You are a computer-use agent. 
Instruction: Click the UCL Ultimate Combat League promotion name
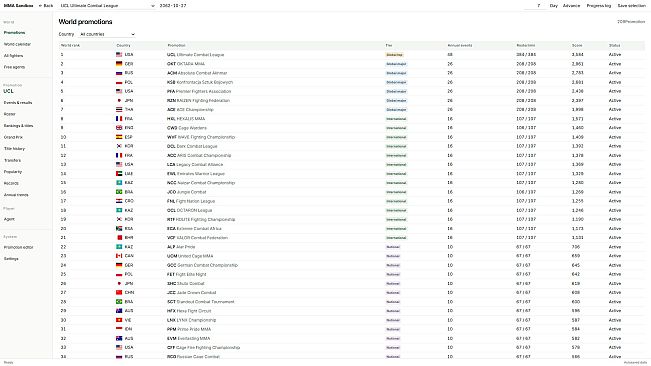[196, 55]
